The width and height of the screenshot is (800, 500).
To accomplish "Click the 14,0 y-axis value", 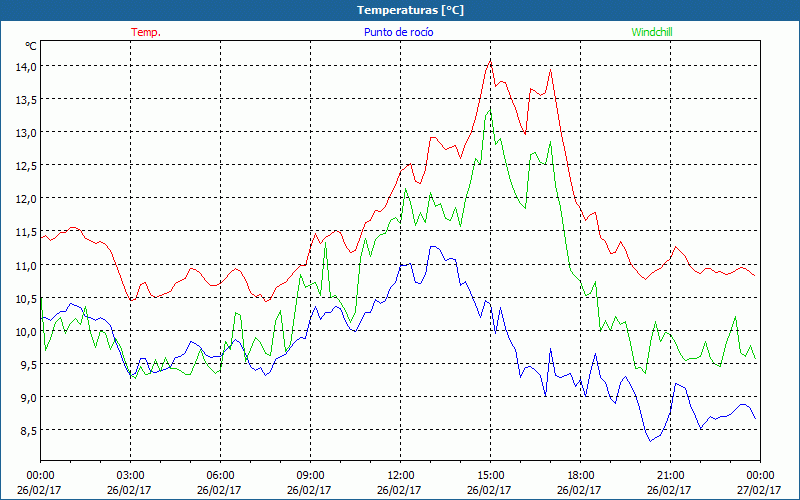I will (x=26, y=66).
